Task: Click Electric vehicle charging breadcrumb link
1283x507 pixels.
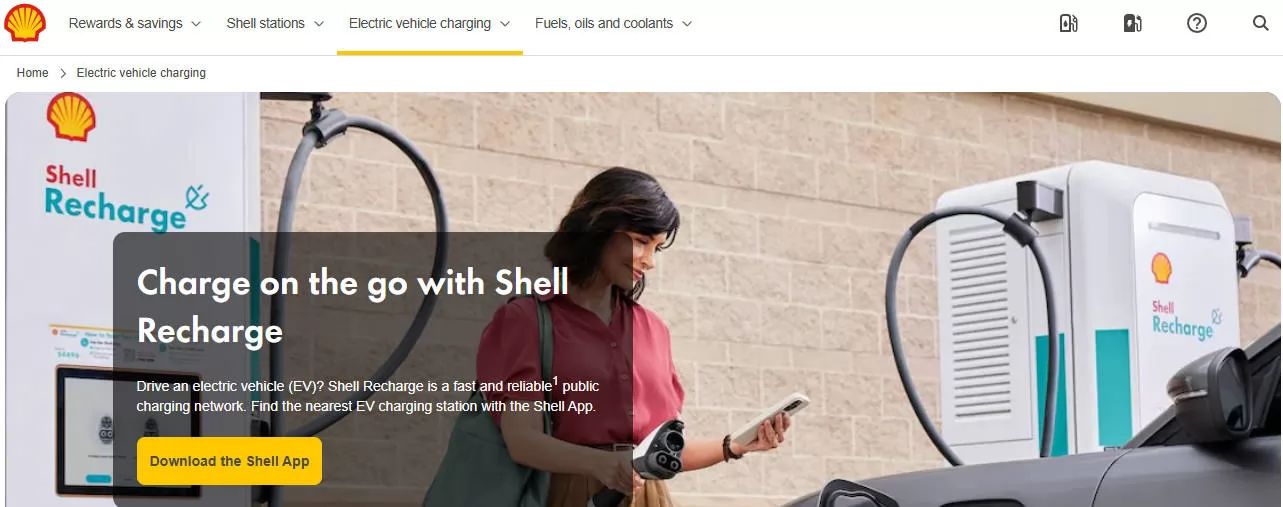Action: pos(141,73)
